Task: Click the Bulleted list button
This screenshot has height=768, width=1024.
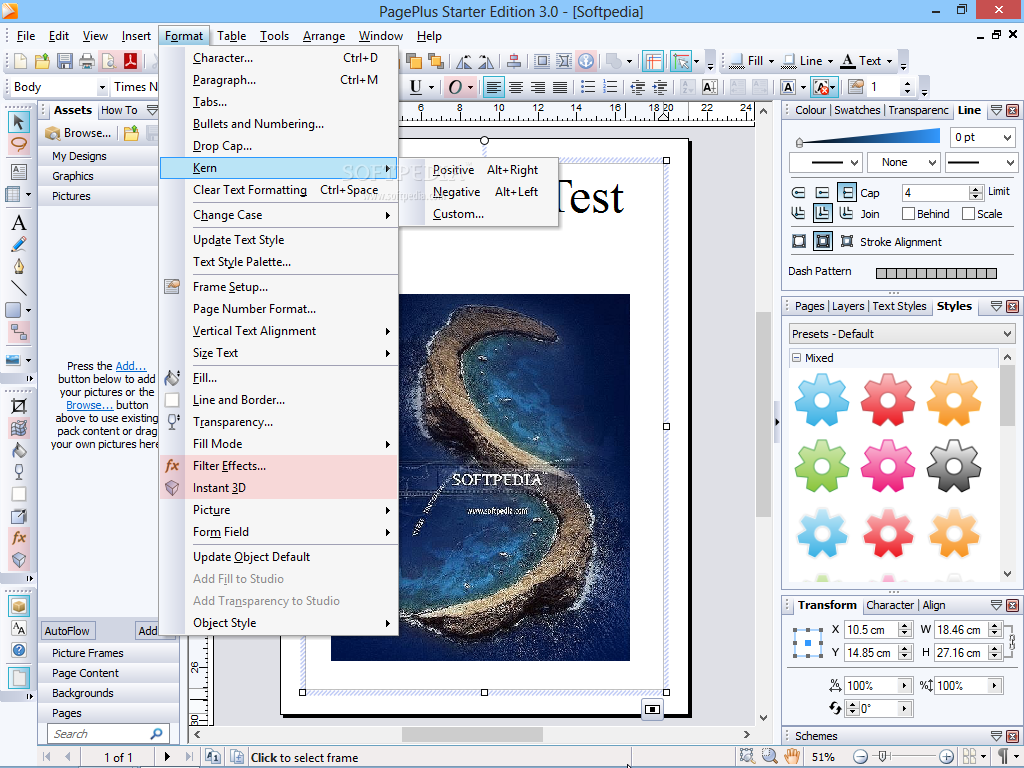Action: point(588,87)
